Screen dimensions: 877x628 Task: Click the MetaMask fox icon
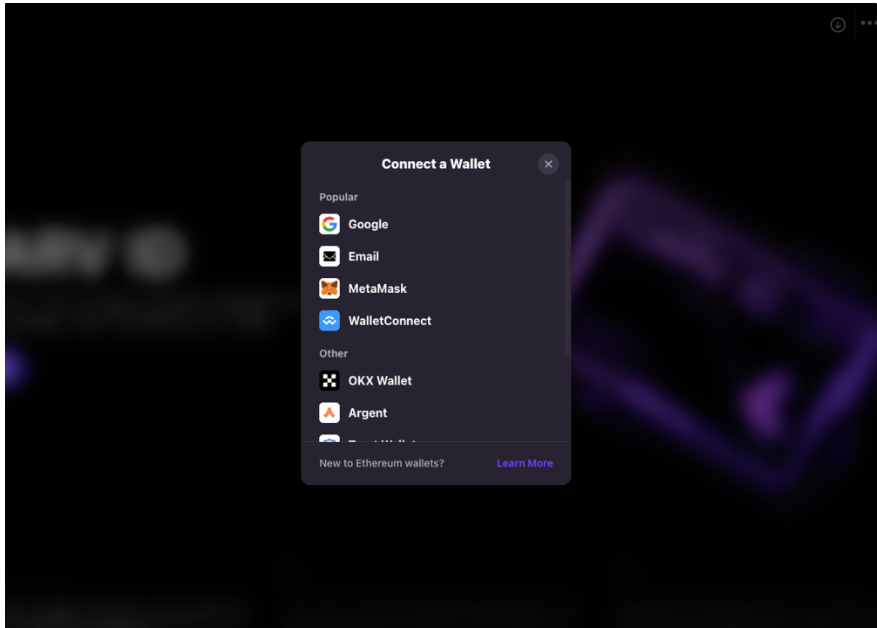329,288
